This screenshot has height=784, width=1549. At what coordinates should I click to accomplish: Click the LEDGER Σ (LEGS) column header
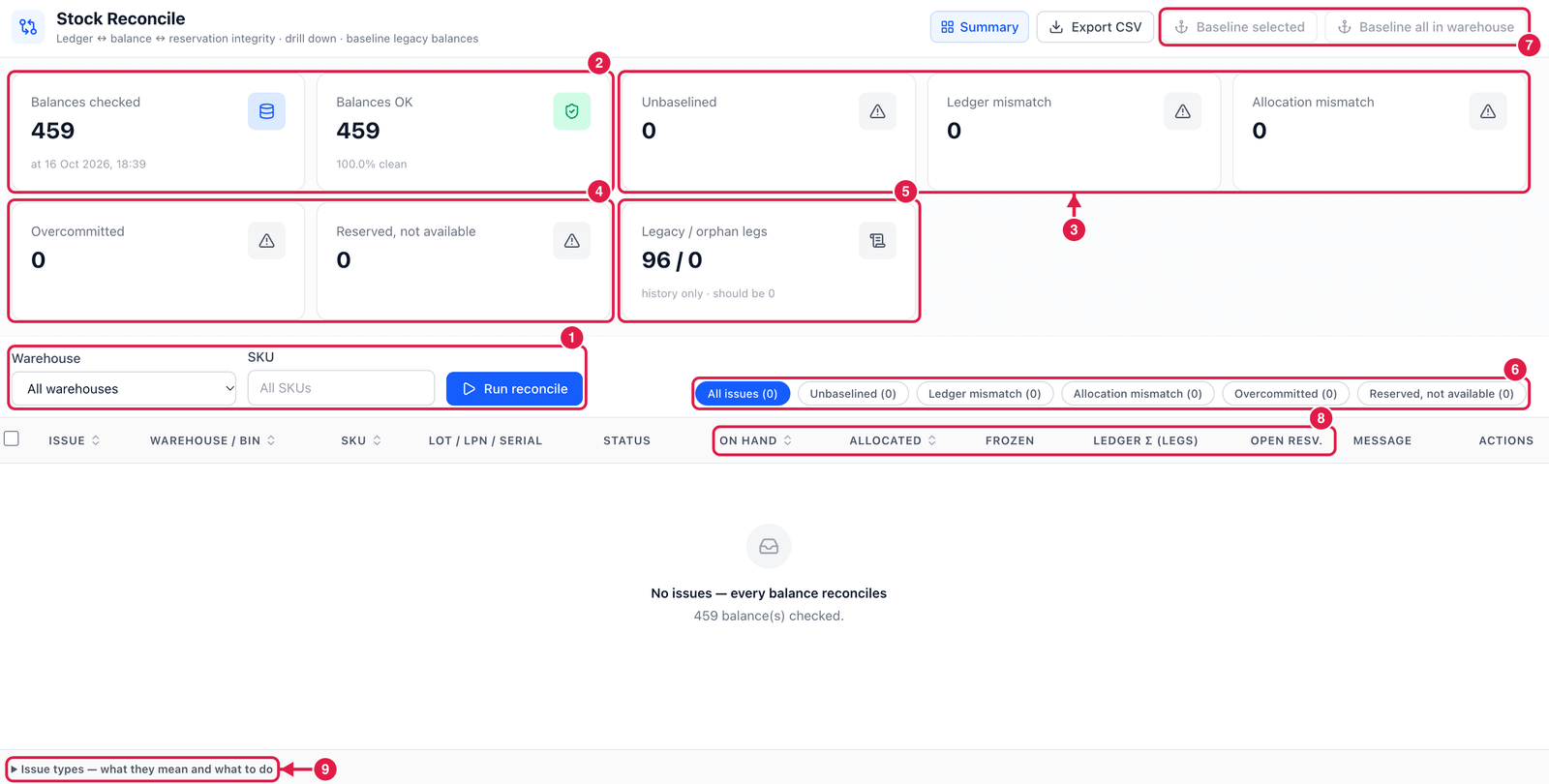[1145, 440]
